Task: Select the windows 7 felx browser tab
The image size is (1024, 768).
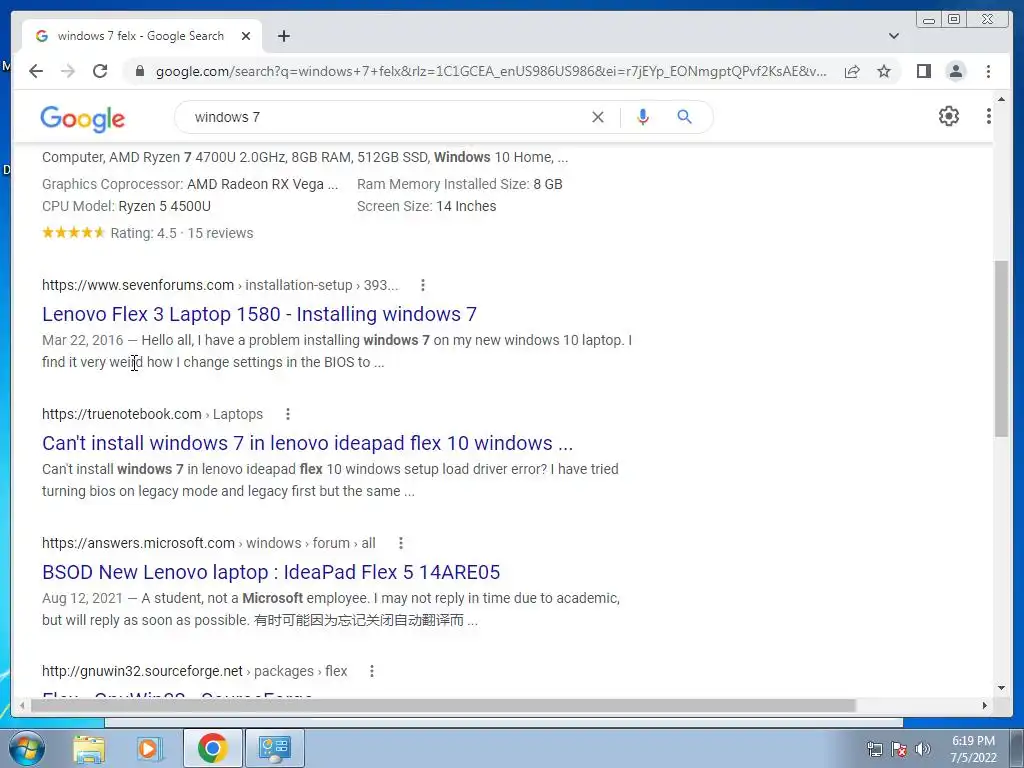Action: pyautogui.click(x=141, y=36)
